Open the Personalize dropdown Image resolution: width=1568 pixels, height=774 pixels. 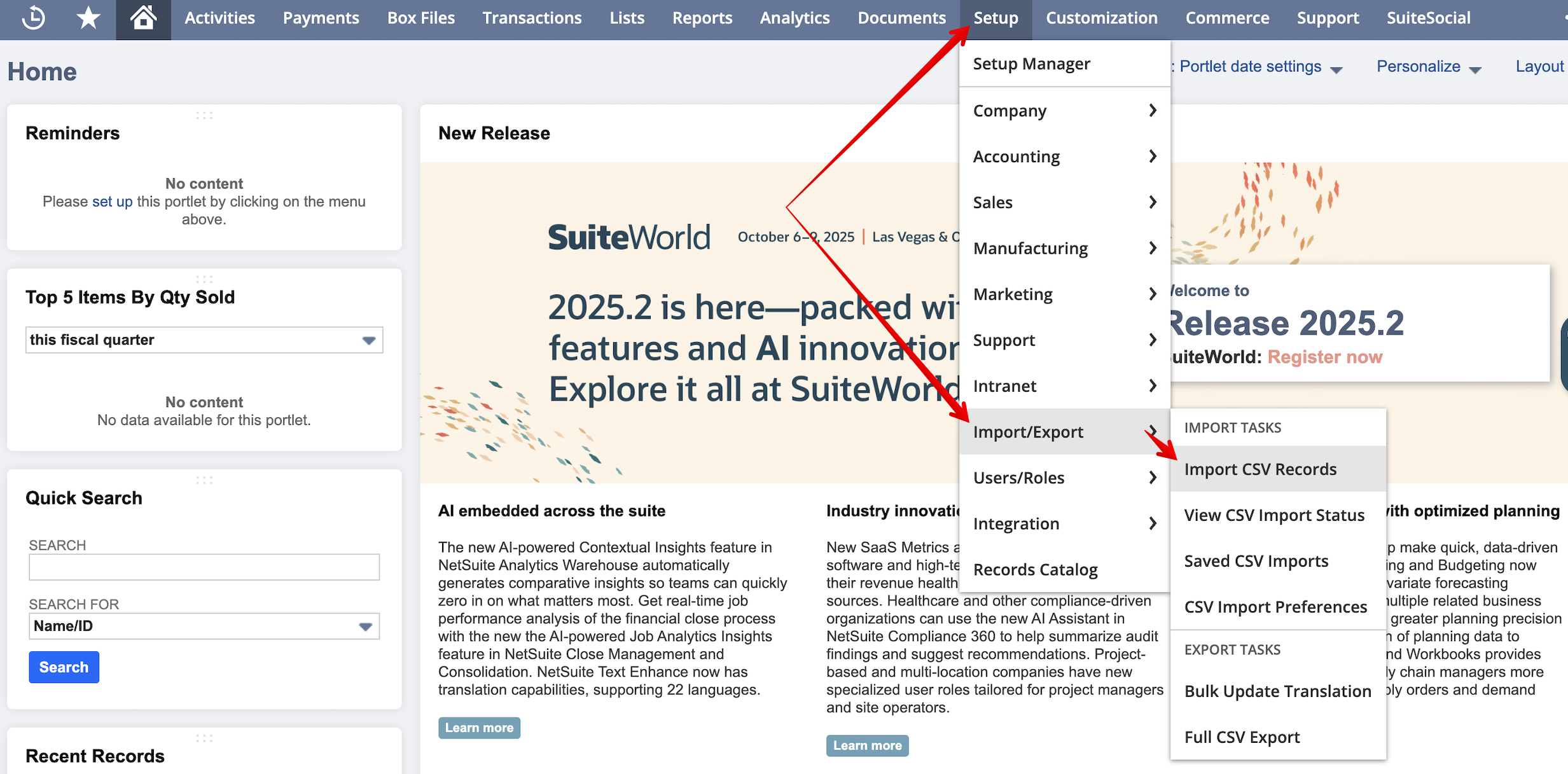(x=1429, y=67)
